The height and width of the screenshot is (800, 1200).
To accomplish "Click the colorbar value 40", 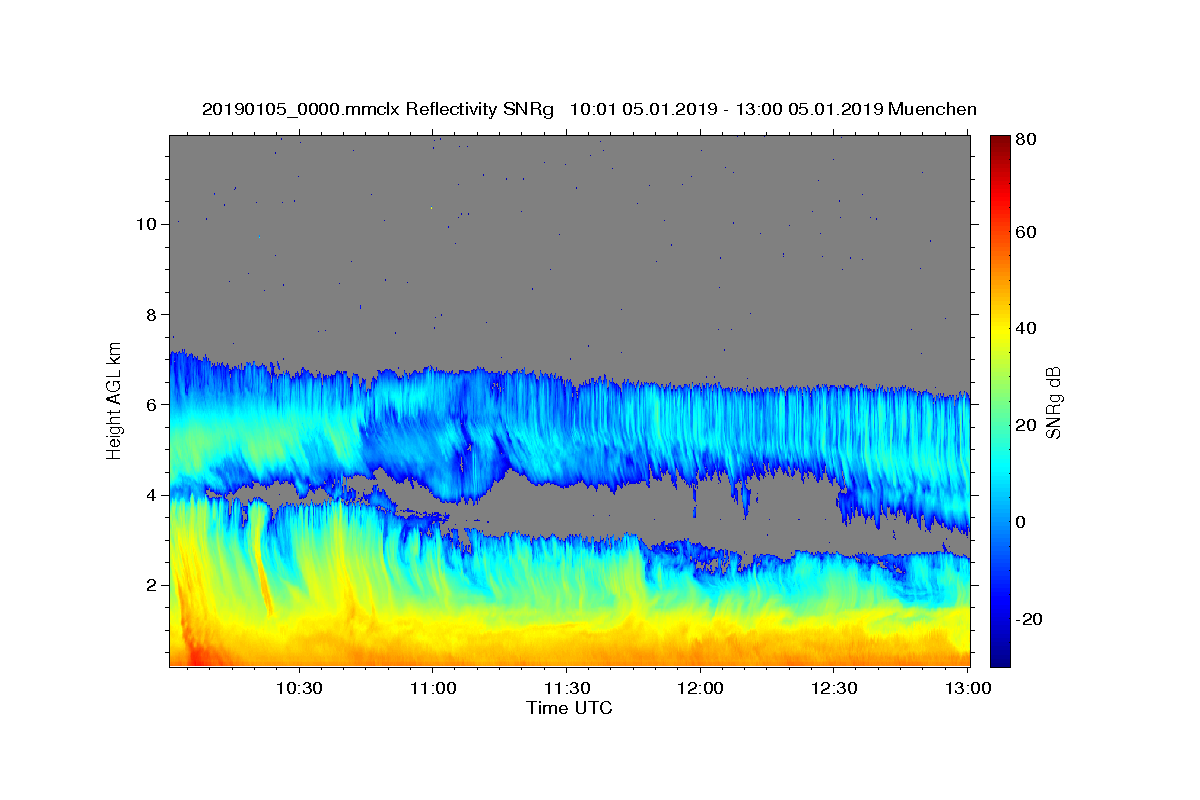I will click(x=1028, y=329).
